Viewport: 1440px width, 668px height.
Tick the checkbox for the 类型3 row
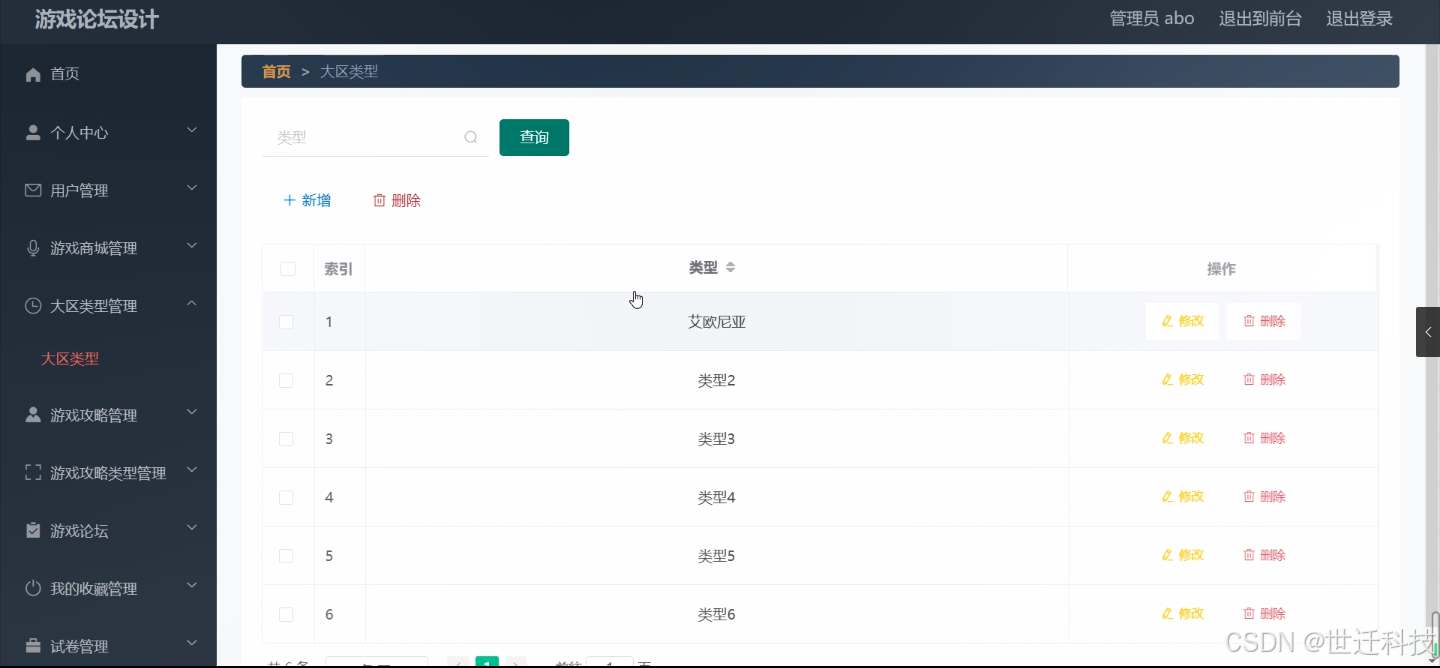click(x=286, y=439)
